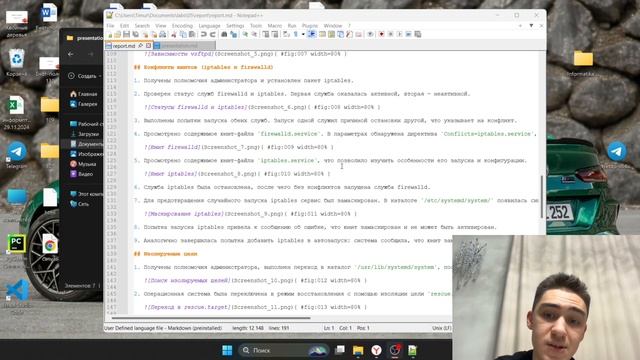Select the PyCharm desktop icon
This screenshot has width=640, height=360.
click(x=16, y=251)
